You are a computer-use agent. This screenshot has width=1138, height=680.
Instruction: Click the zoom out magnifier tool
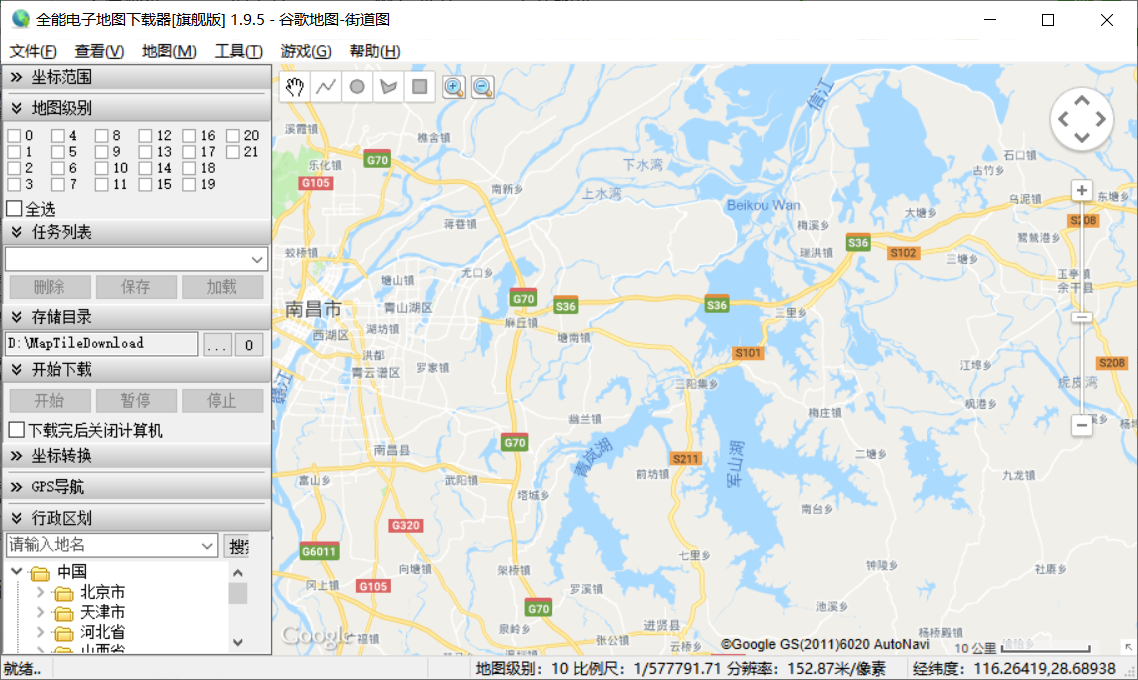(483, 87)
